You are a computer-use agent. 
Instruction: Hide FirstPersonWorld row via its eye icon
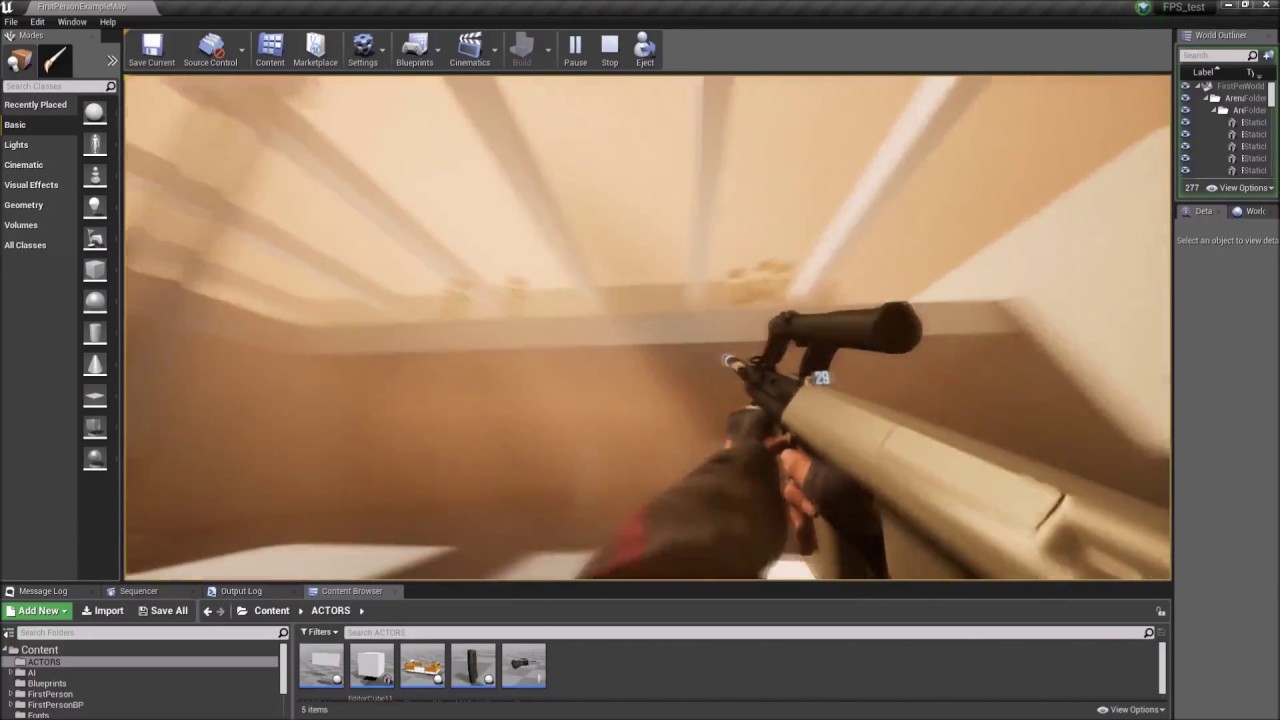[1185, 86]
